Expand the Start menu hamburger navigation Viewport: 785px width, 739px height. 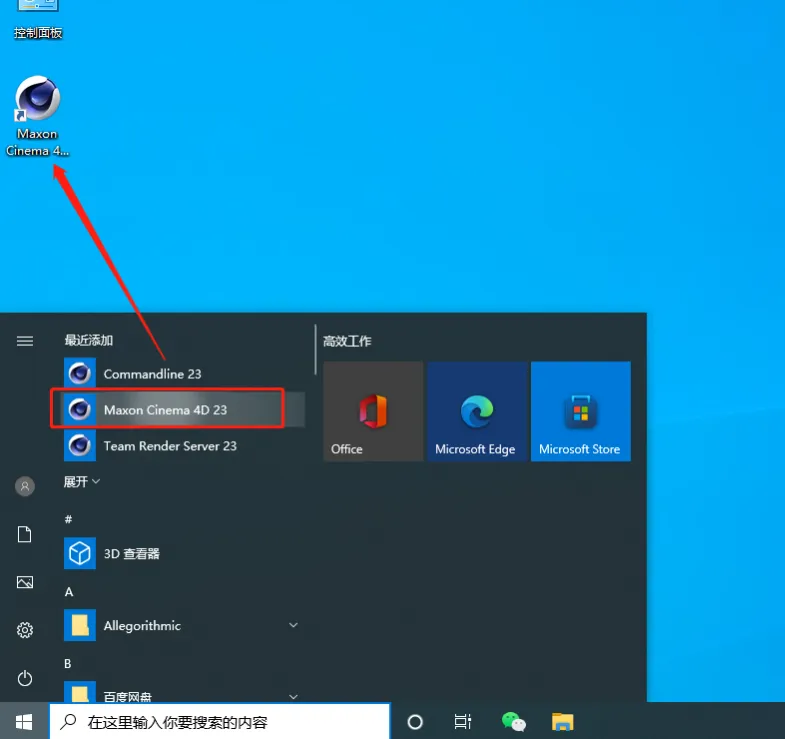click(x=25, y=341)
